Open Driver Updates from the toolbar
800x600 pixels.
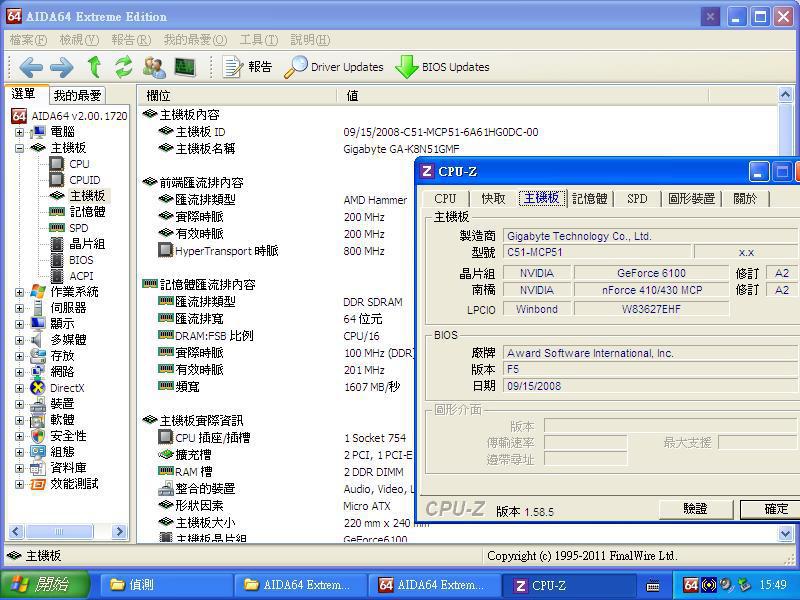coord(334,67)
